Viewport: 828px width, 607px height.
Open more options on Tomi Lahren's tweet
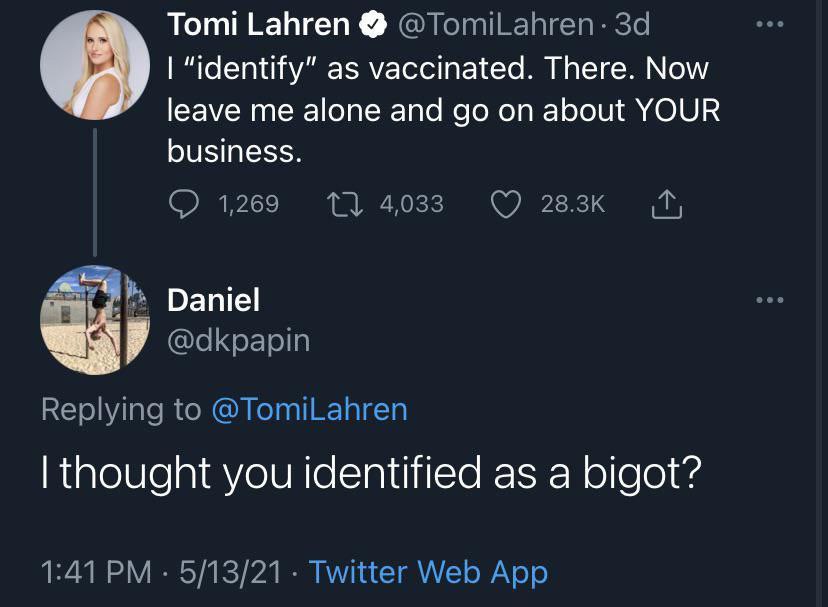pos(770,24)
